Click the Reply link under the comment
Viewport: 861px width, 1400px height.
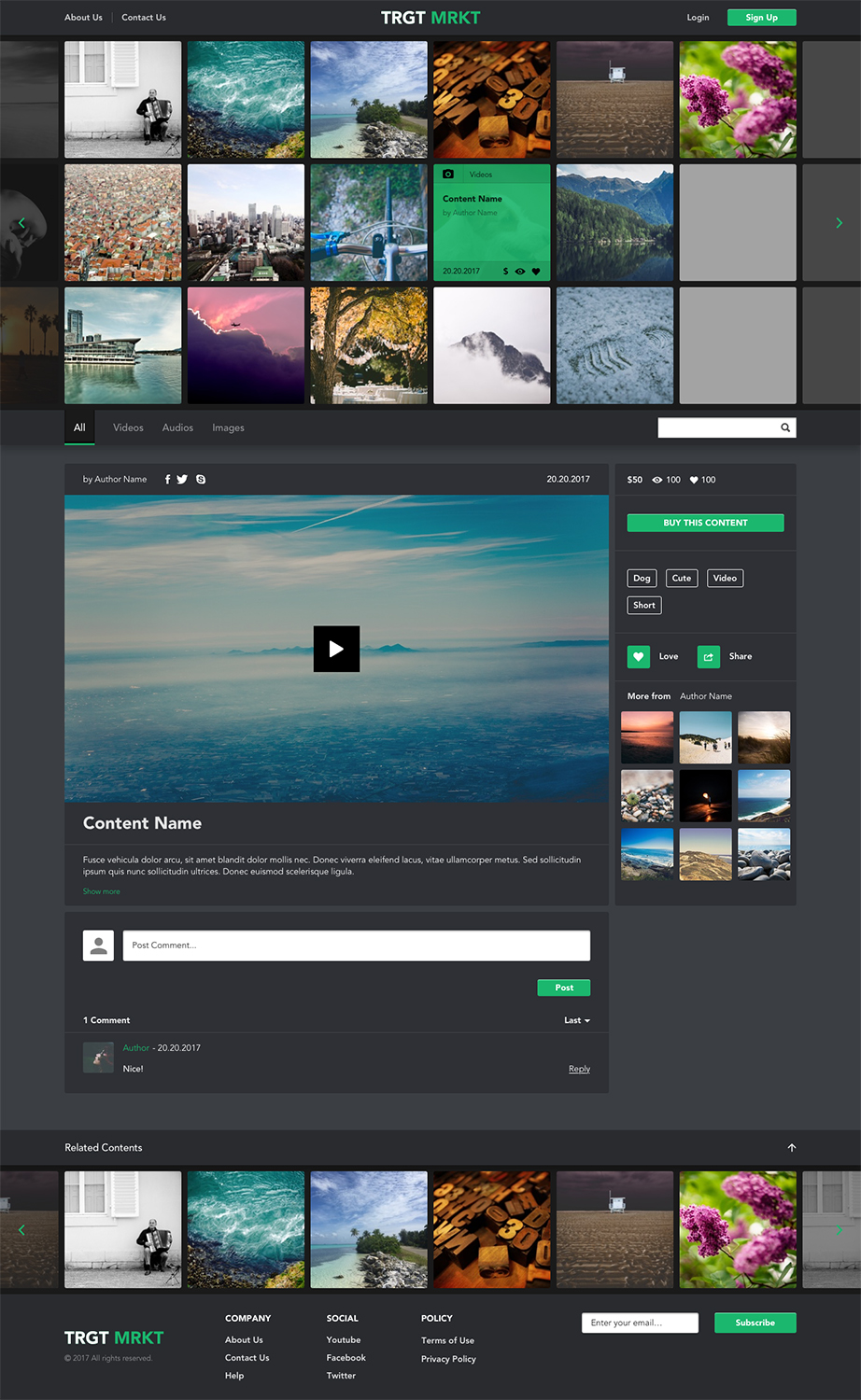(579, 1069)
